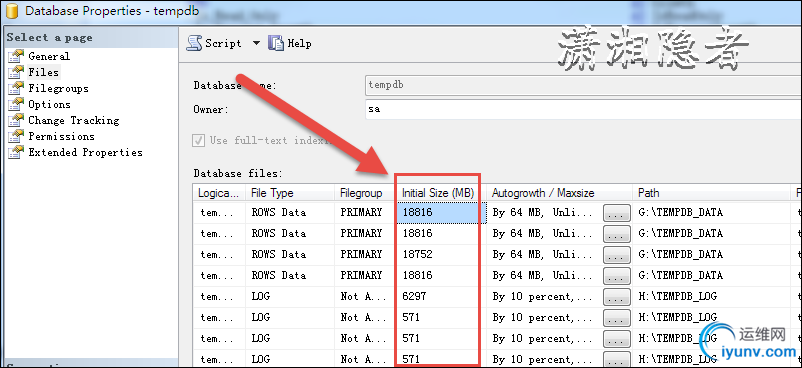Open autogrowth button for first 571 LOG row
The width and height of the screenshot is (802, 368).
617,318
